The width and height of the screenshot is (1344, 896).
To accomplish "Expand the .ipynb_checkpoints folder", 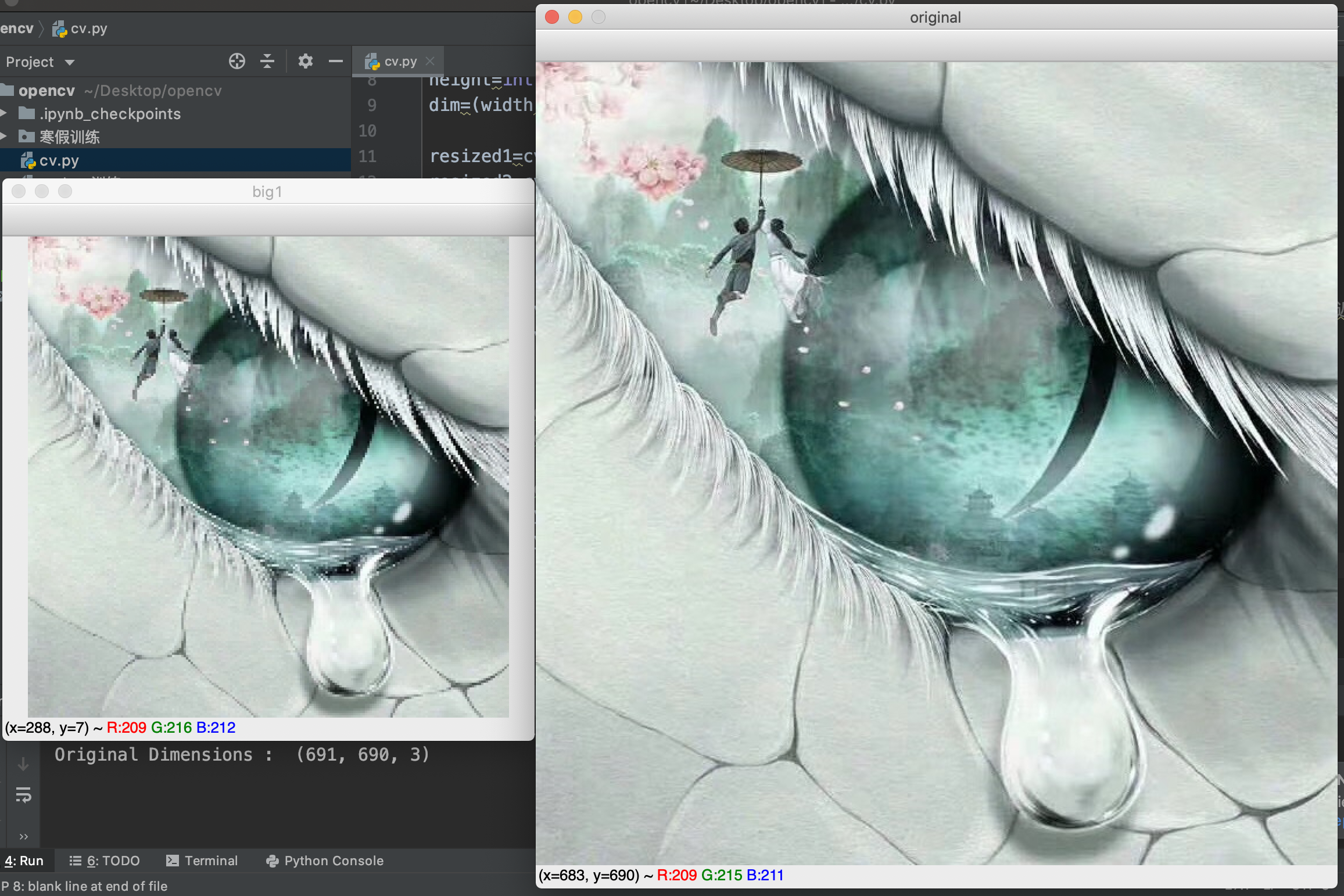I will coord(5,113).
